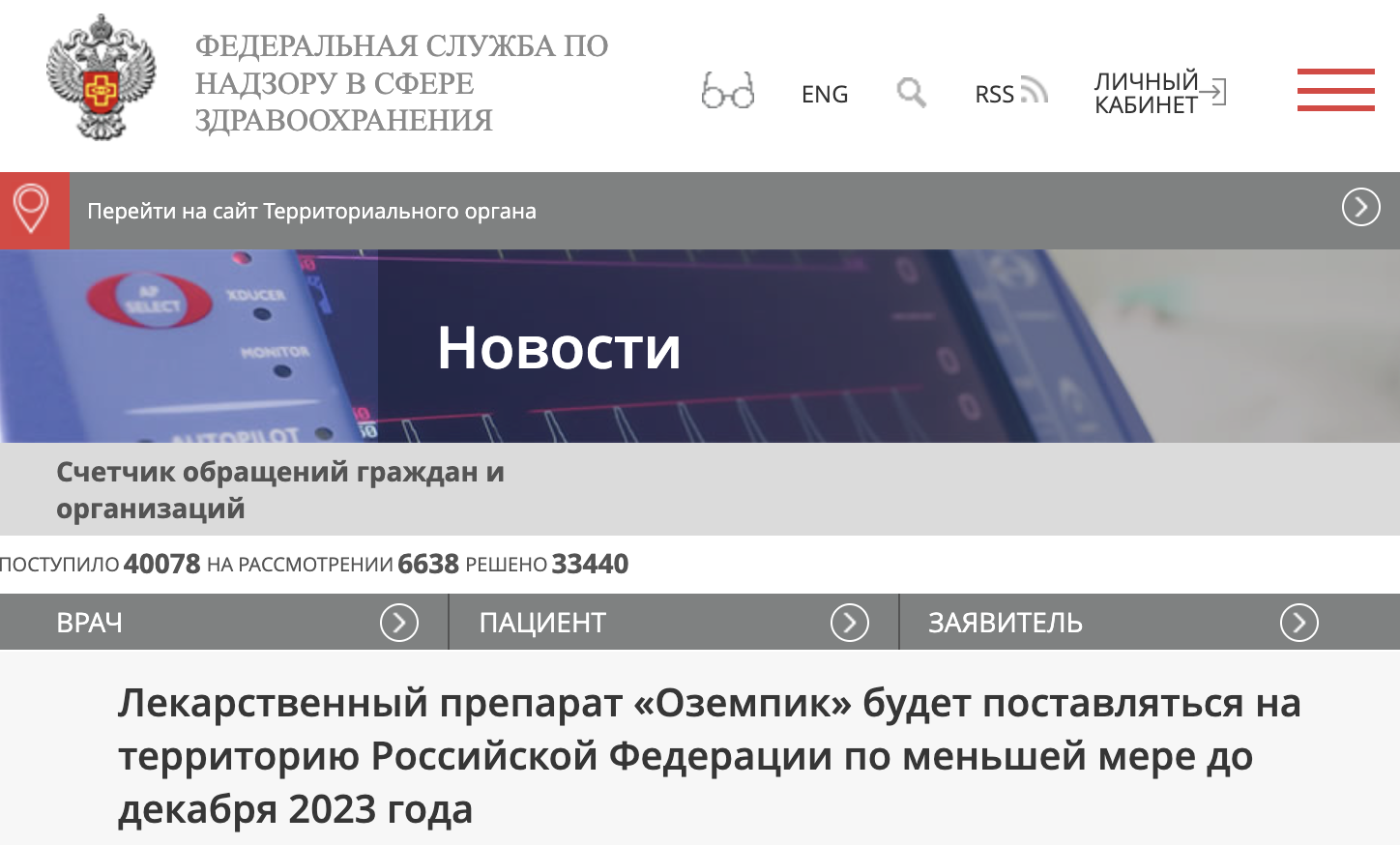
Task: Open Перейти на сайт Территориального органа
Action: click(311, 211)
